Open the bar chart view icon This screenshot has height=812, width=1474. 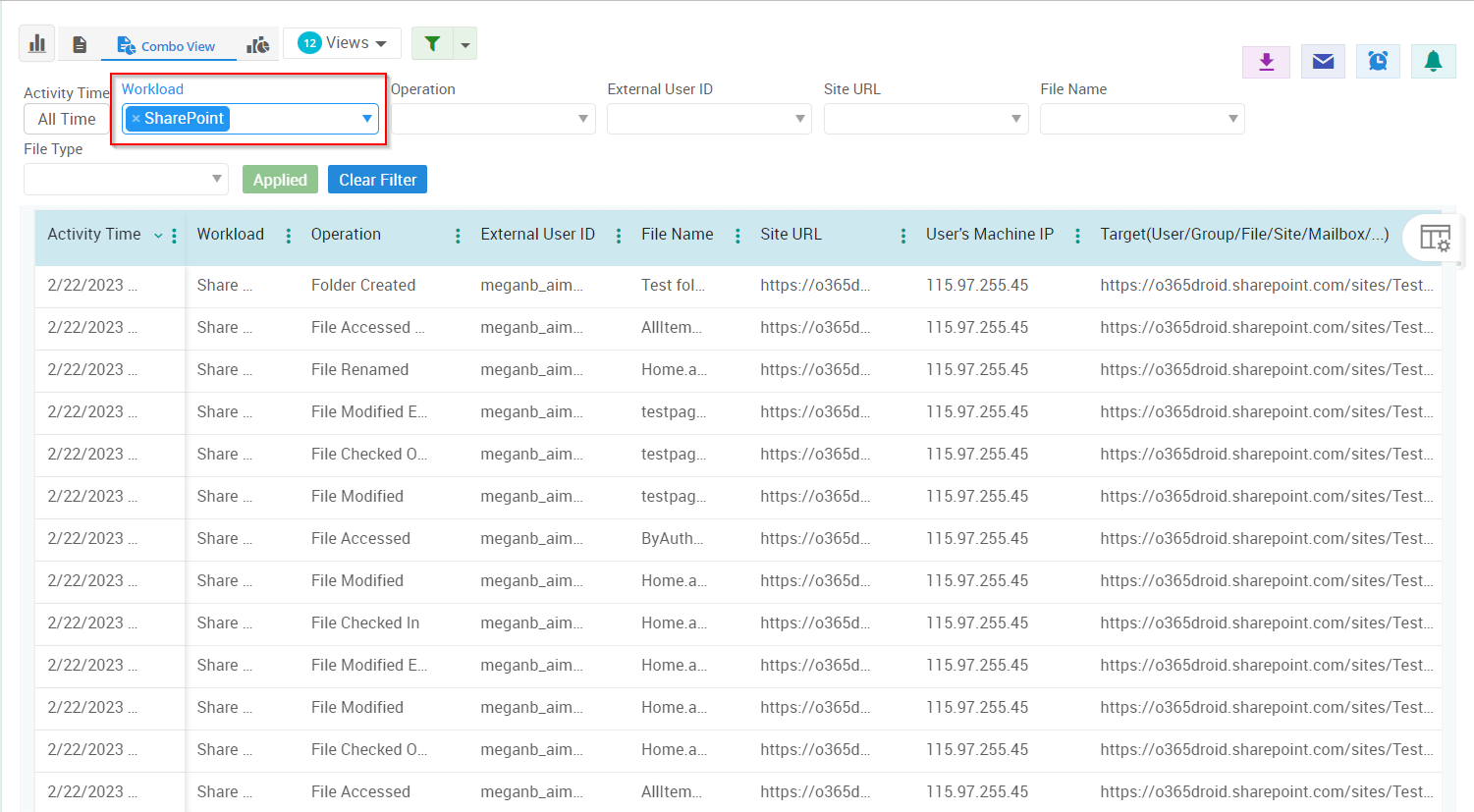click(x=37, y=43)
